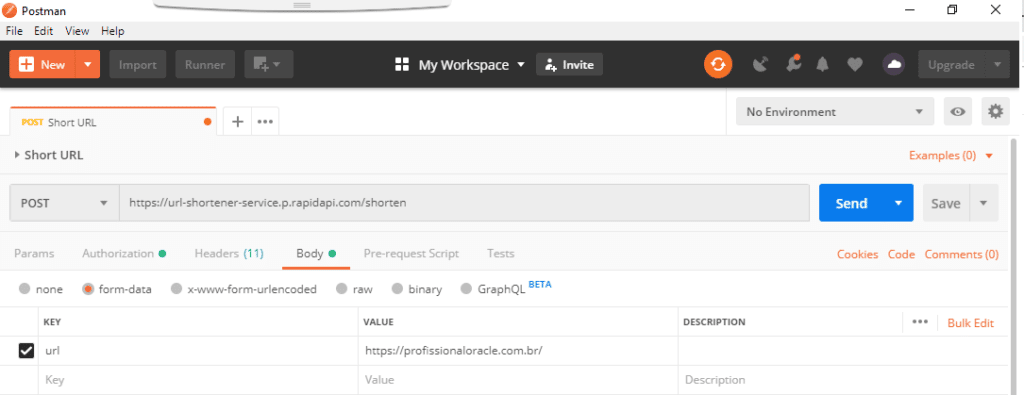Open the Code link

pos(901,255)
